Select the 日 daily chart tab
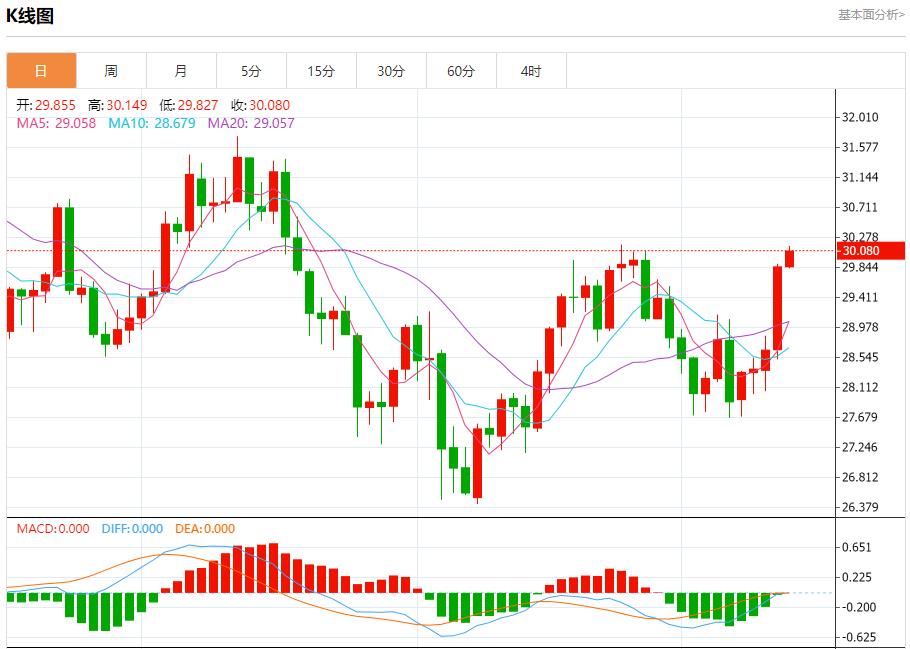The image size is (910, 649). [41, 71]
